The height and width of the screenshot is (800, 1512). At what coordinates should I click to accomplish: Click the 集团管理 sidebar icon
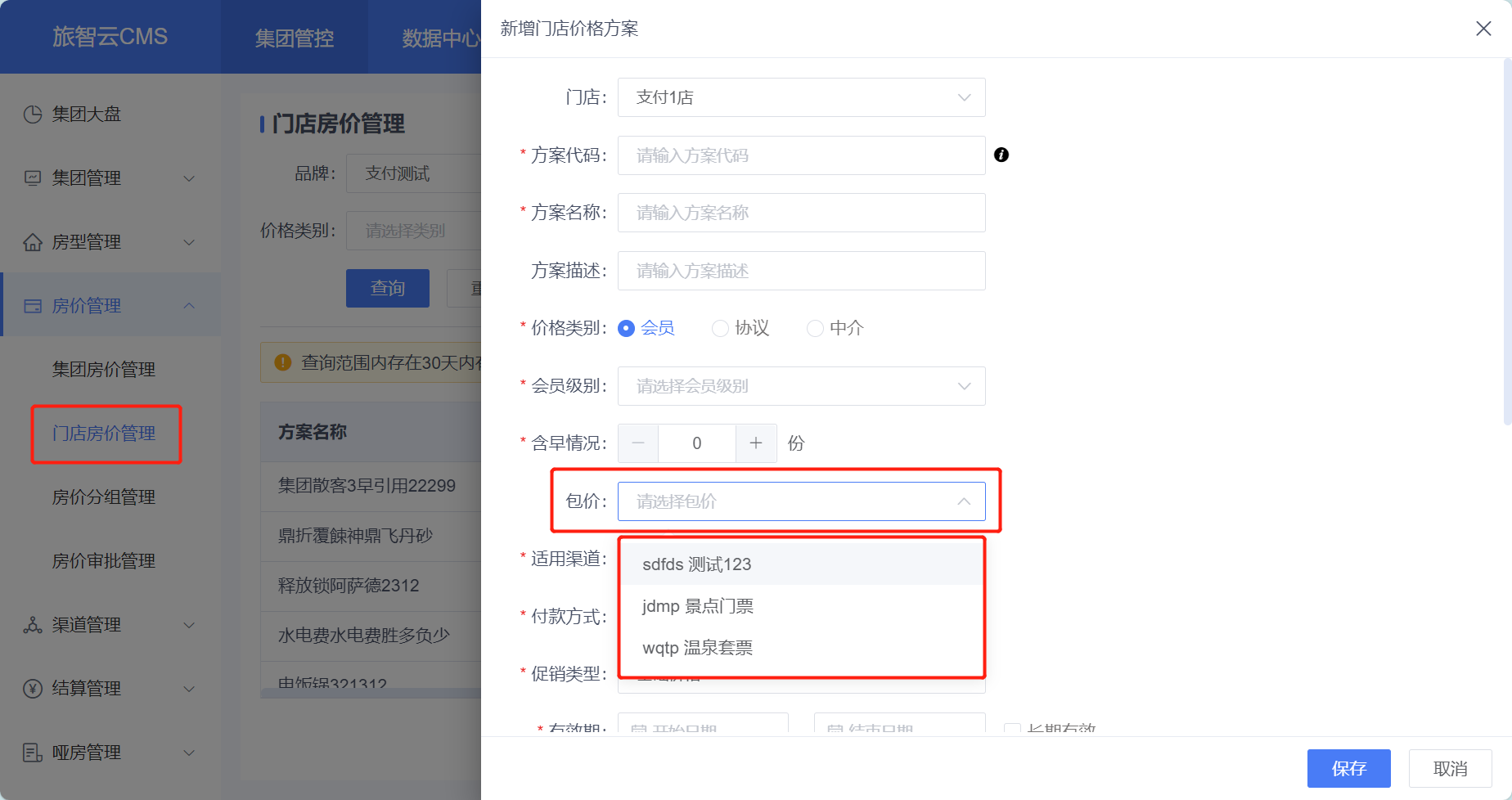[x=33, y=178]
